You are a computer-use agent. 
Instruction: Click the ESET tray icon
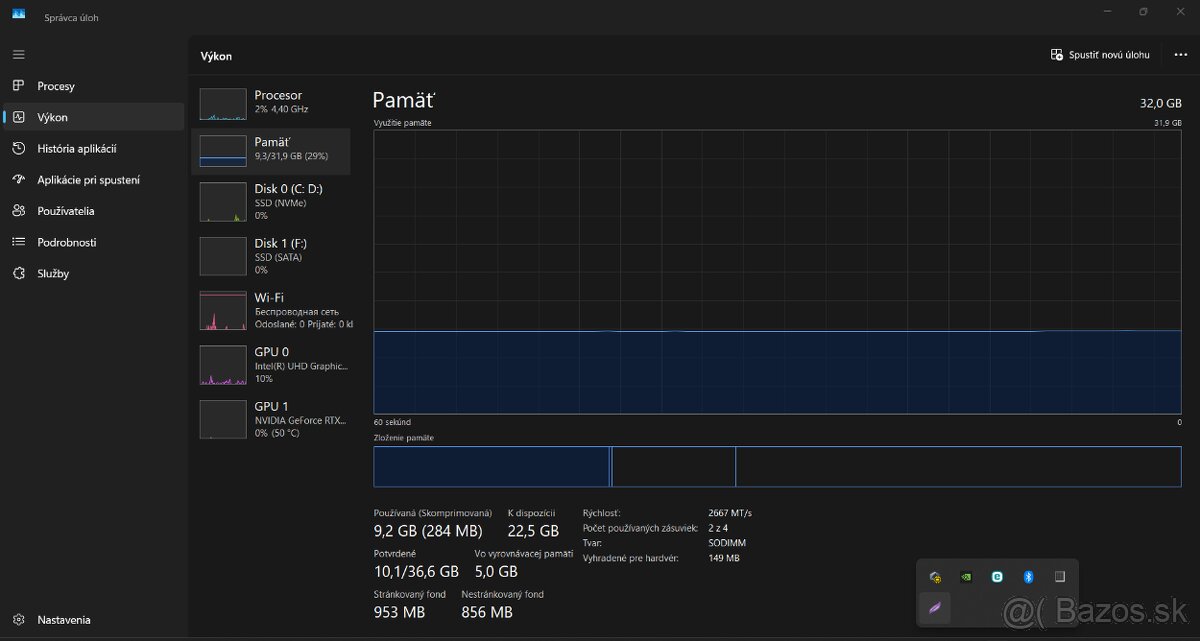(997, 577)
